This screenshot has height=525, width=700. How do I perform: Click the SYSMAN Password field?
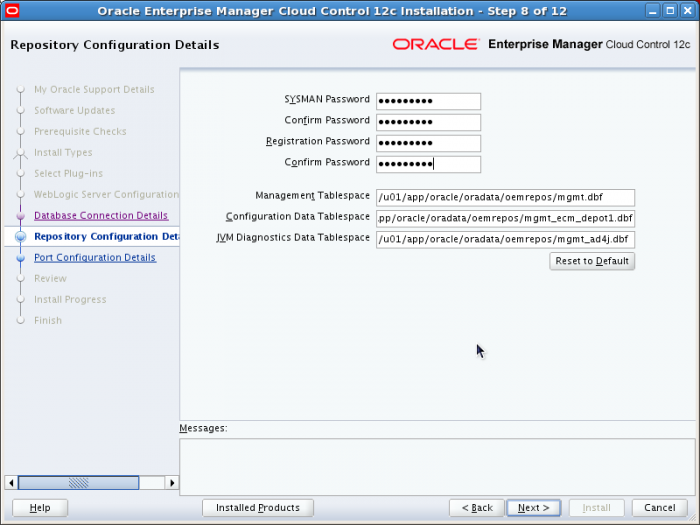point(428,101)
